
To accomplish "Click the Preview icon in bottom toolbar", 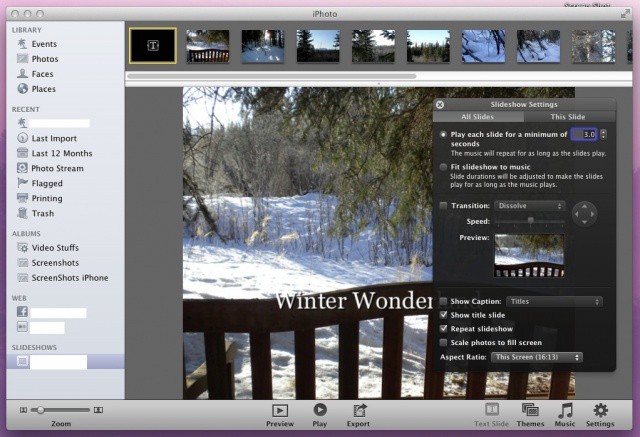I will 280,410.
